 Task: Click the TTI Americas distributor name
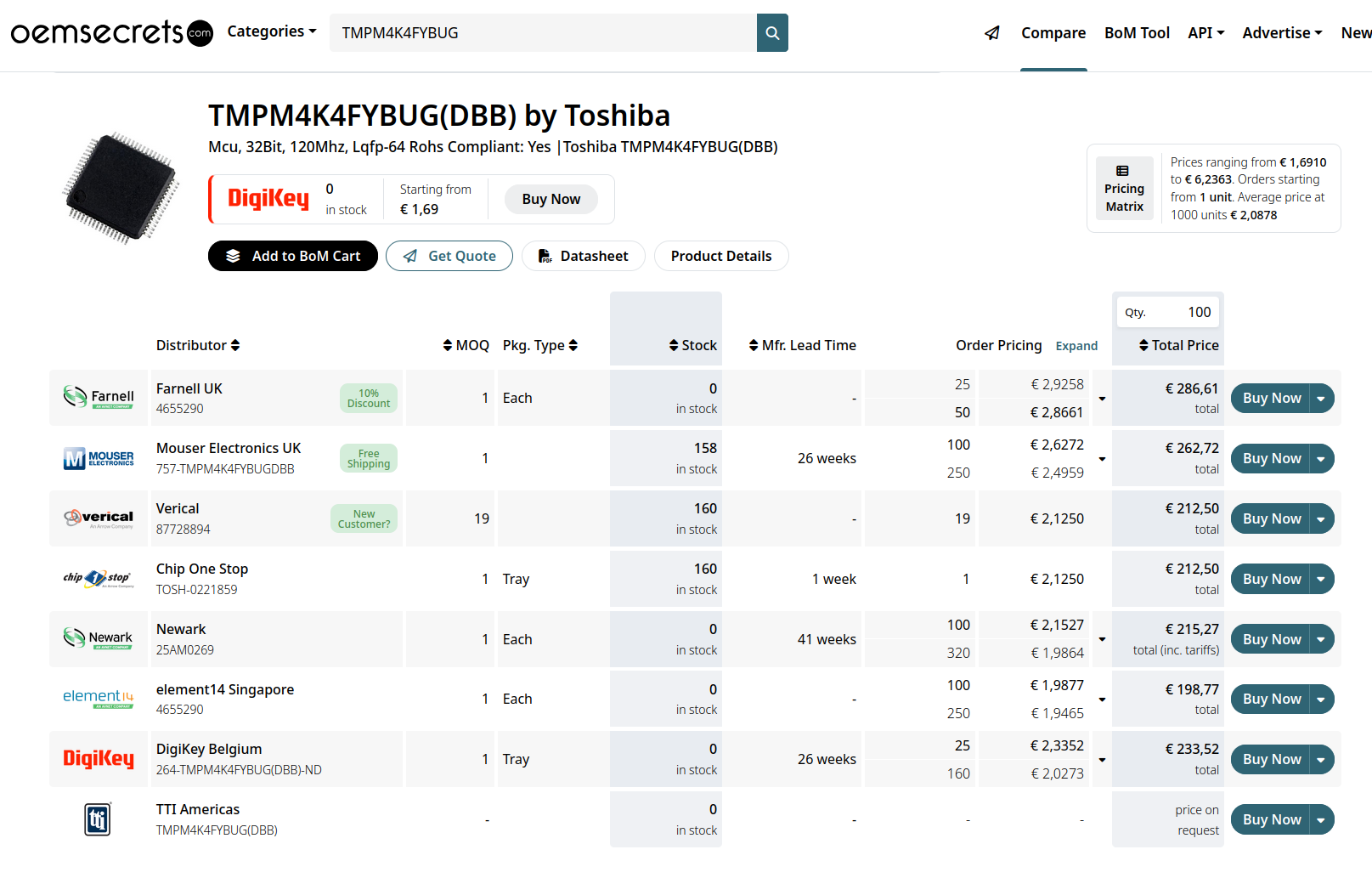[x=198, y=809]
